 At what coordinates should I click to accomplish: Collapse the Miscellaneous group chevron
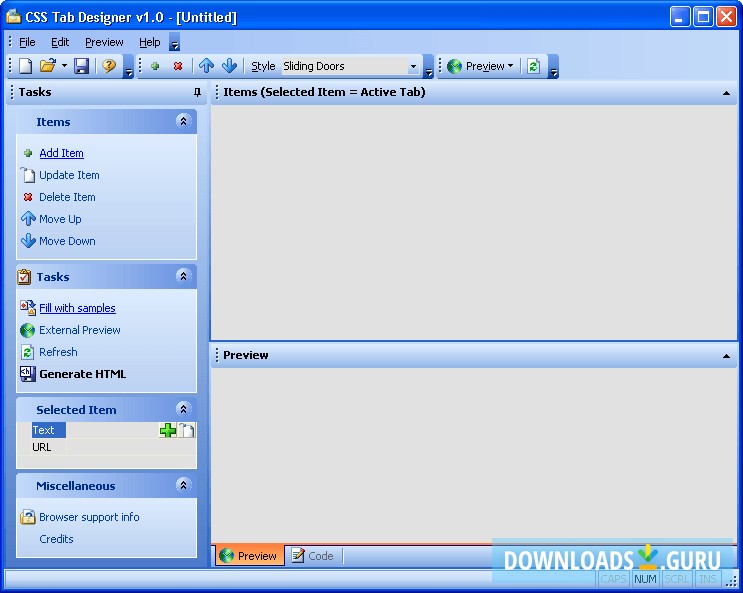pyautogui.click(x=183, y=484)
